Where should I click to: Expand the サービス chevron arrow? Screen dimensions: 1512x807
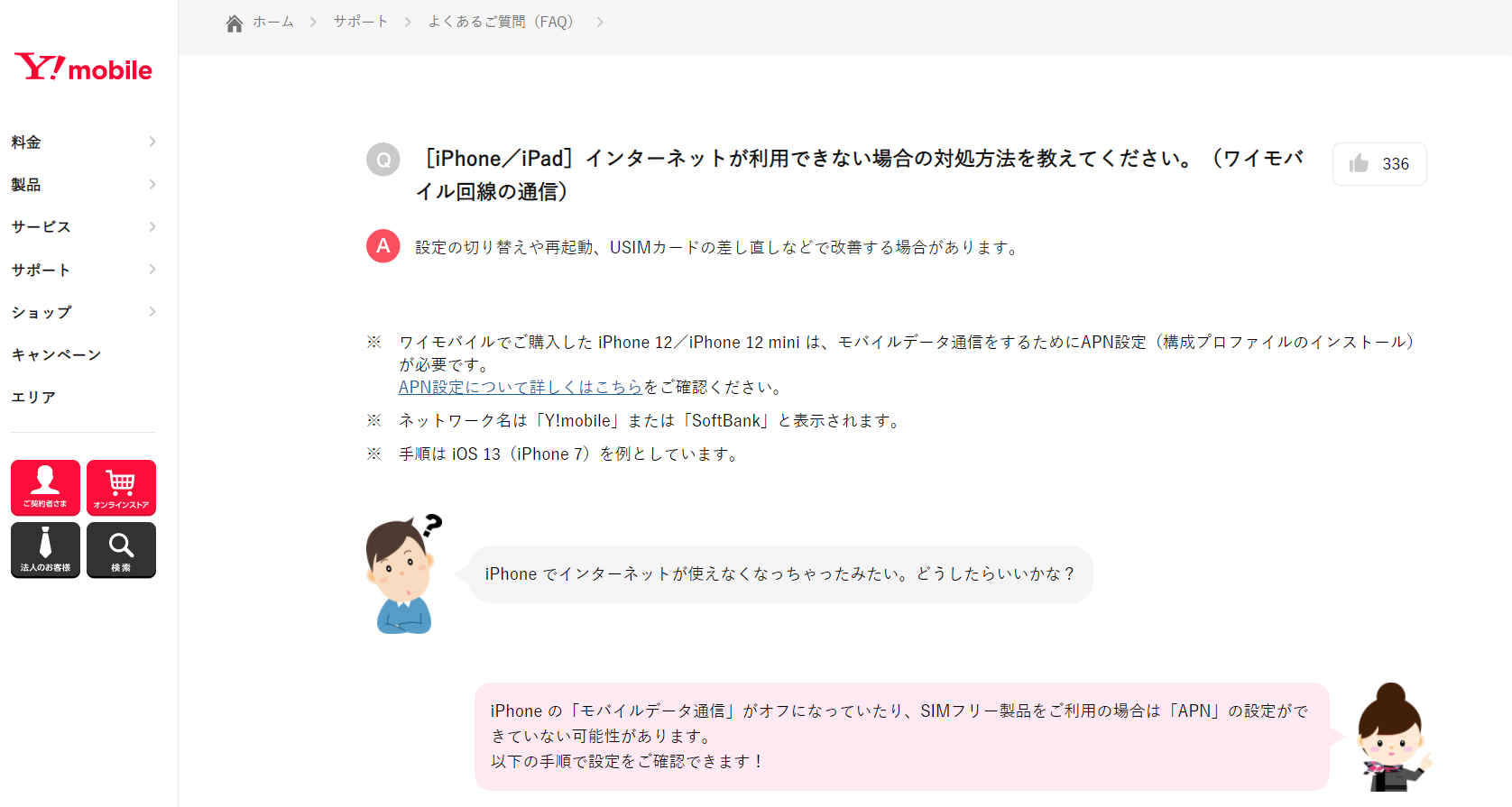point(152,226)
